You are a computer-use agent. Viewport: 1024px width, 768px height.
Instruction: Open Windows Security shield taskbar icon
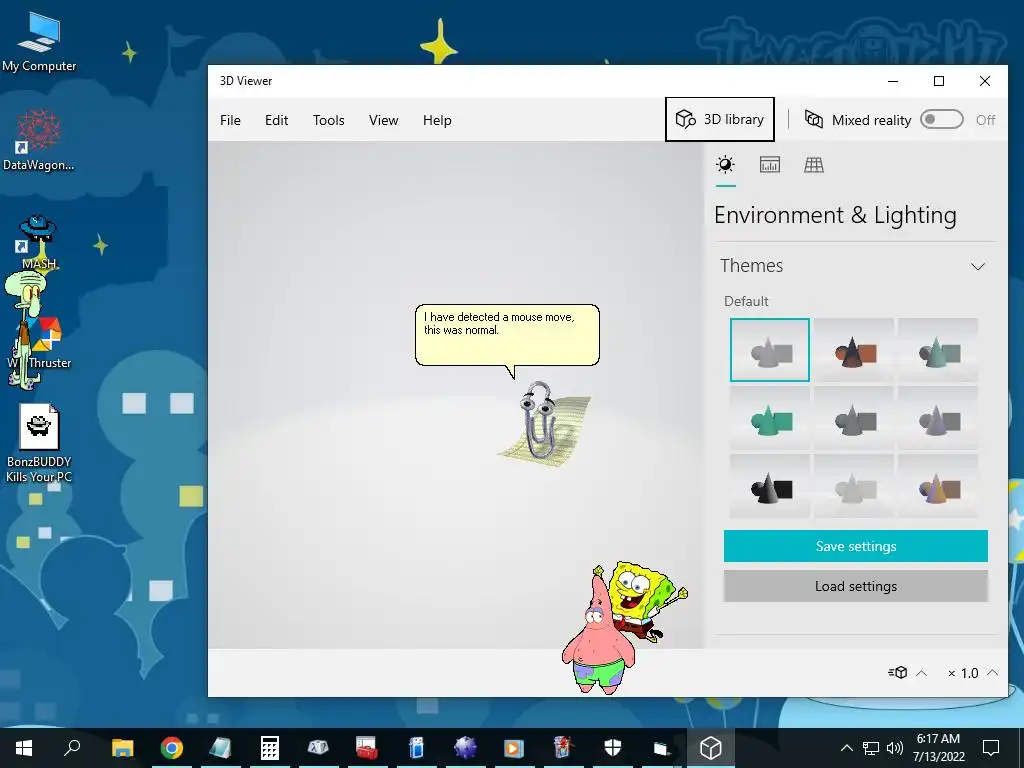click(x=613, y=748)
